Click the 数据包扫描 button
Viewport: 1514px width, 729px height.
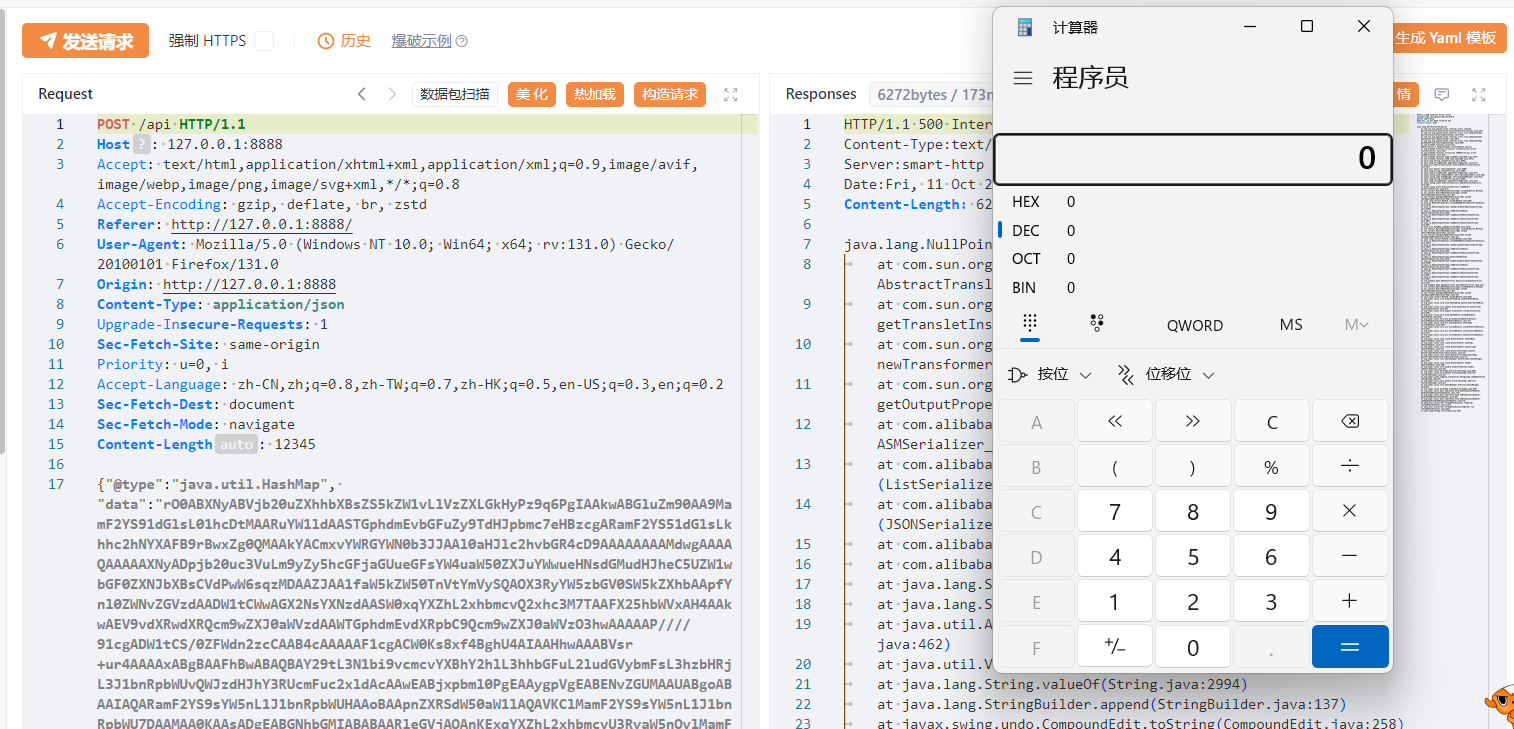point(455,94)
